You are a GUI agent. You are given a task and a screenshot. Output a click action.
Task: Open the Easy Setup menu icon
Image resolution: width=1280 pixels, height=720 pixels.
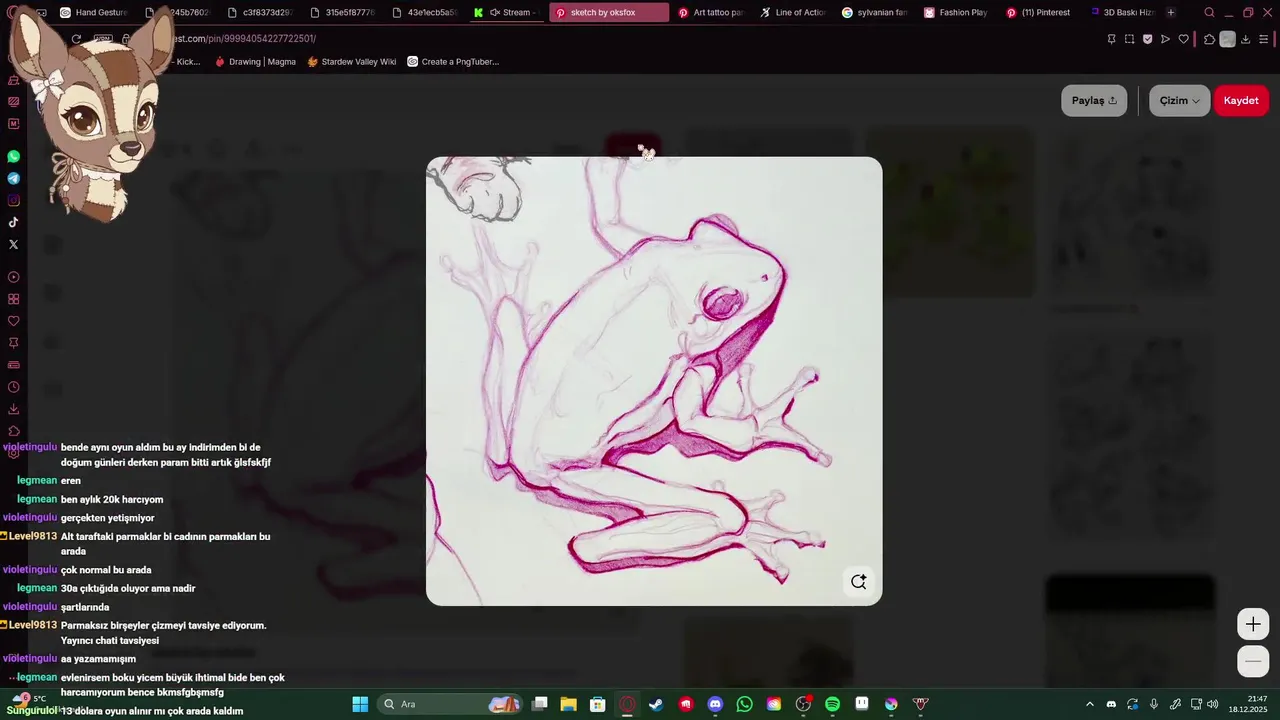pyautogui.click(x=1264, y=39)
